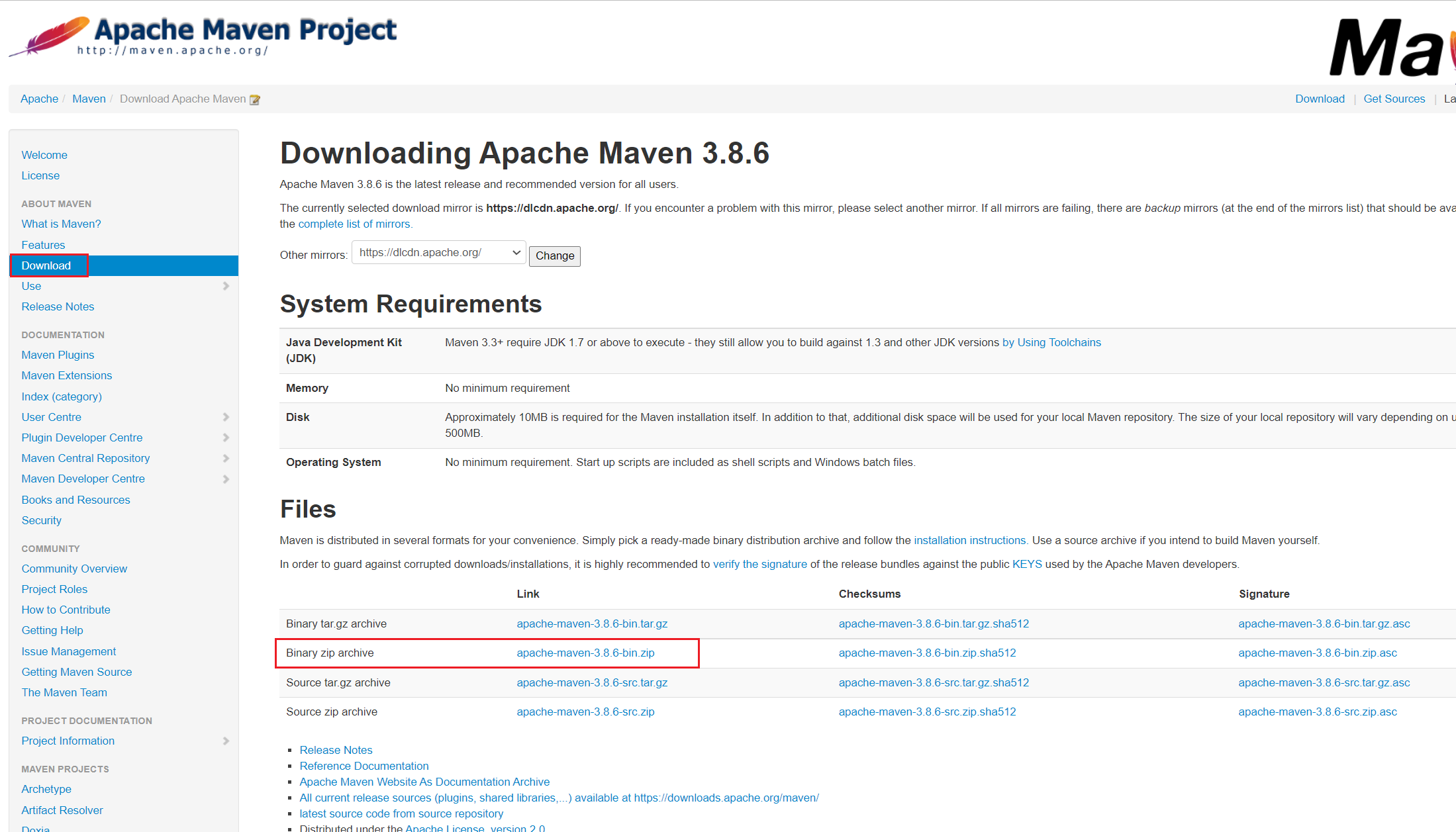Select Download in the sidebar menu
The width and height of the screenshot is (1456, 832).
[46, 265]
